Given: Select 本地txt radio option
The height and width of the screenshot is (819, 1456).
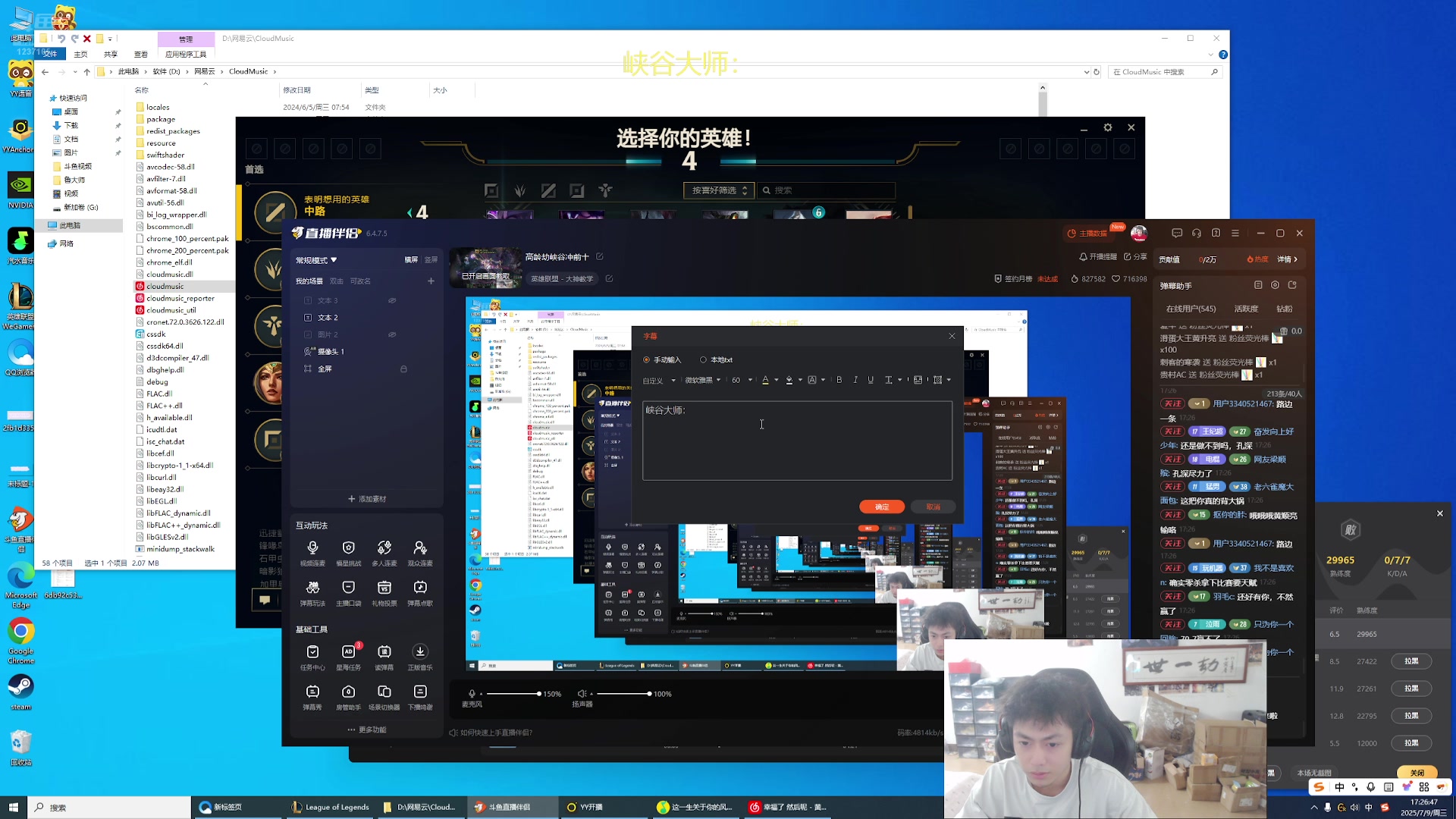Looking at the screenshot, I should point(716,360).
